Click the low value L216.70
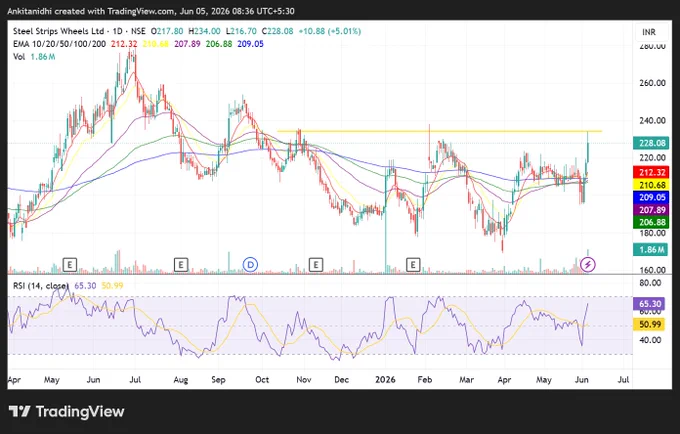Screen dimensions: 680x434 241,31
